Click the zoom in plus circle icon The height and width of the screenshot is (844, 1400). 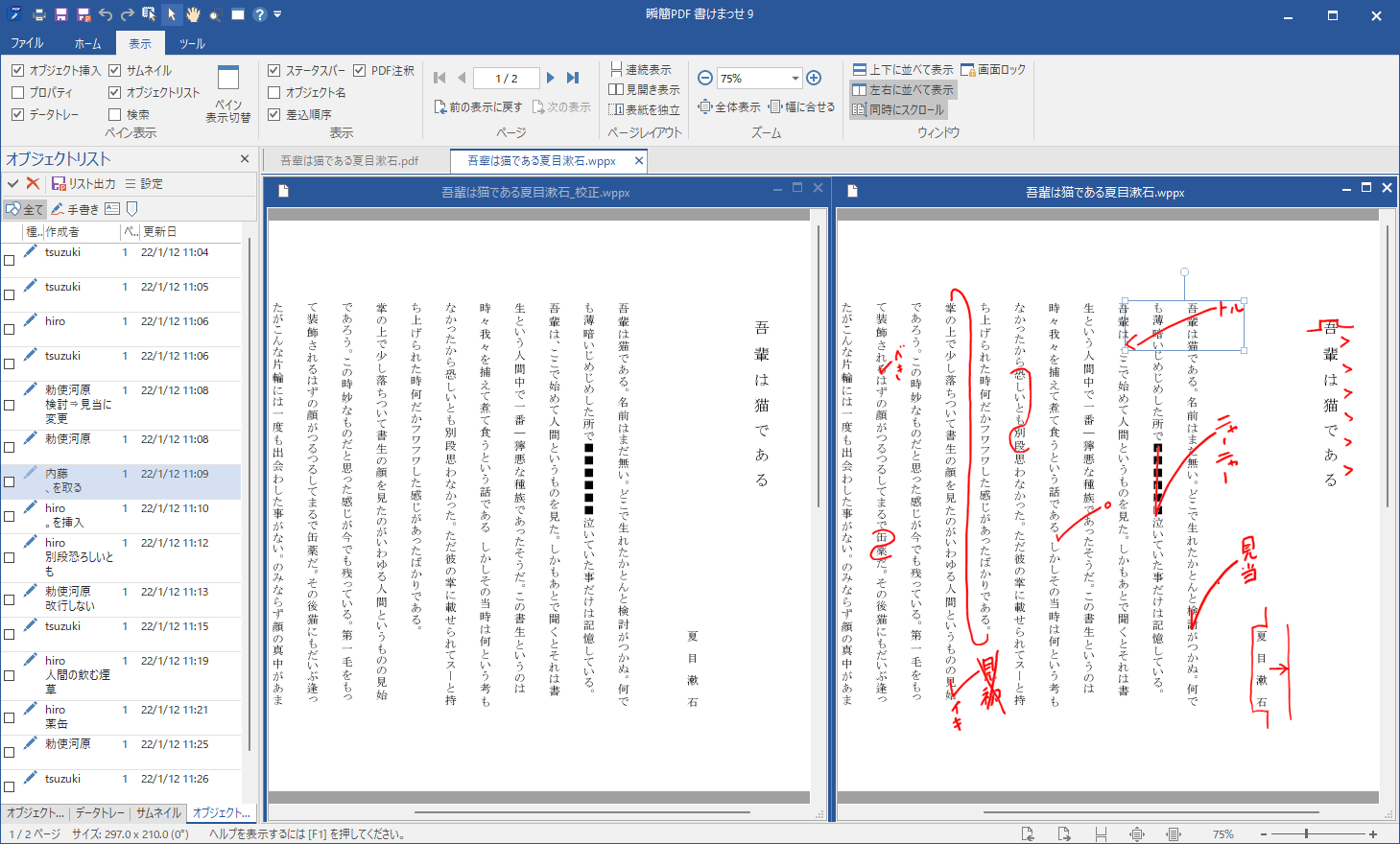pyautogui.click(x=814, y=78)
